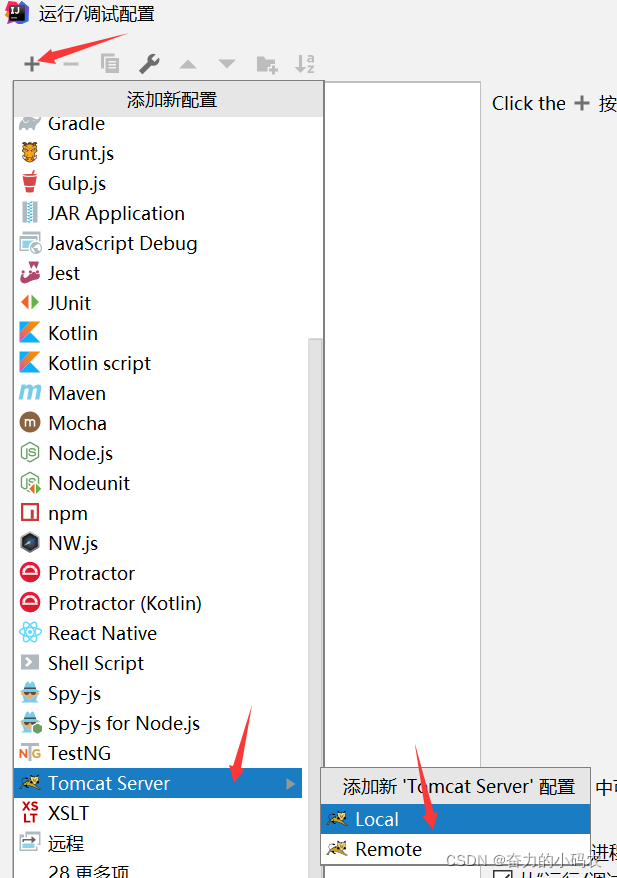Click the move into new folder icon
This screenshot has height=878, width=617.
click(266, 64)
